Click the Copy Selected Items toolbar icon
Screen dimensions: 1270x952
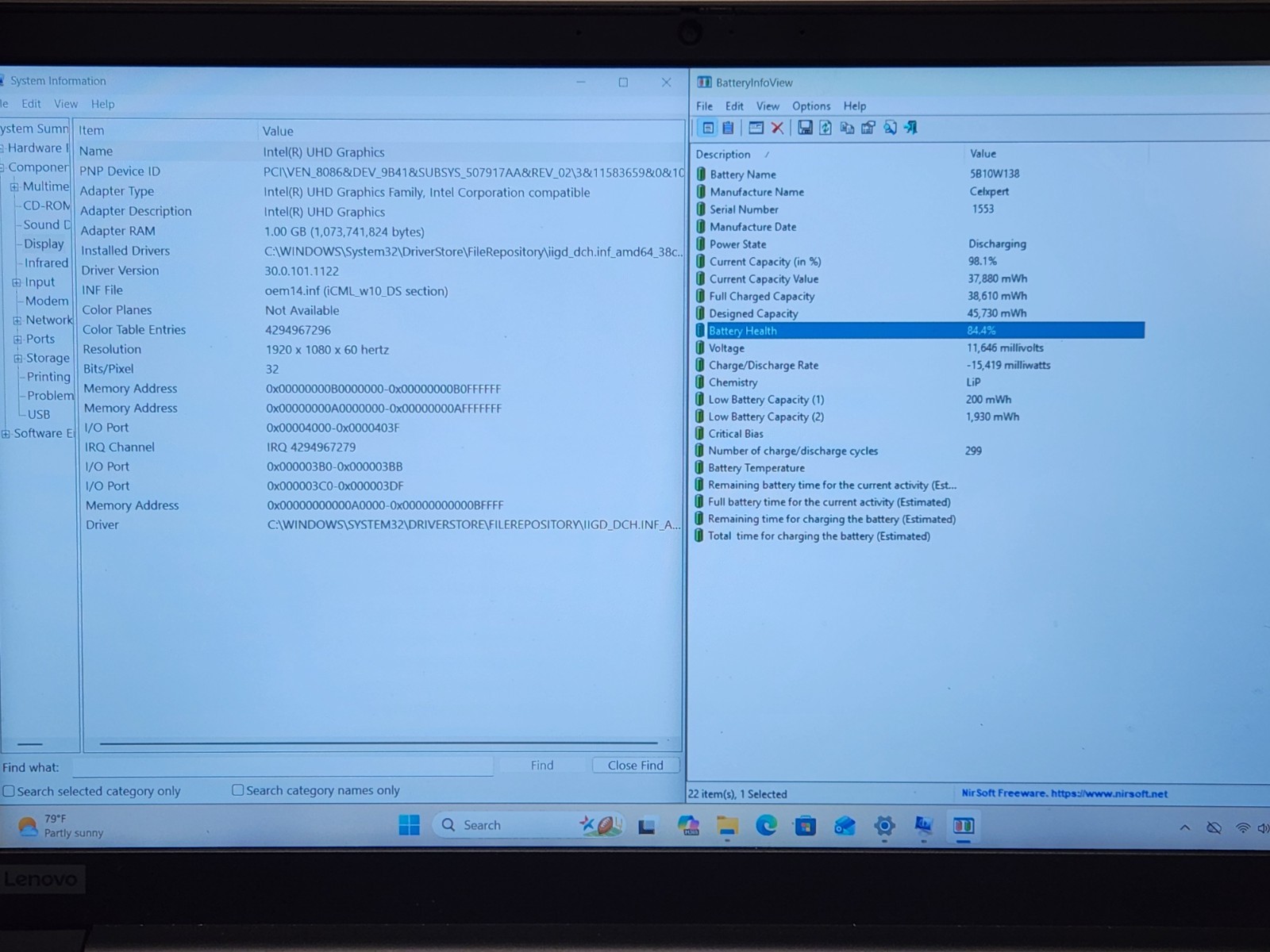click(x=847, y=128)
